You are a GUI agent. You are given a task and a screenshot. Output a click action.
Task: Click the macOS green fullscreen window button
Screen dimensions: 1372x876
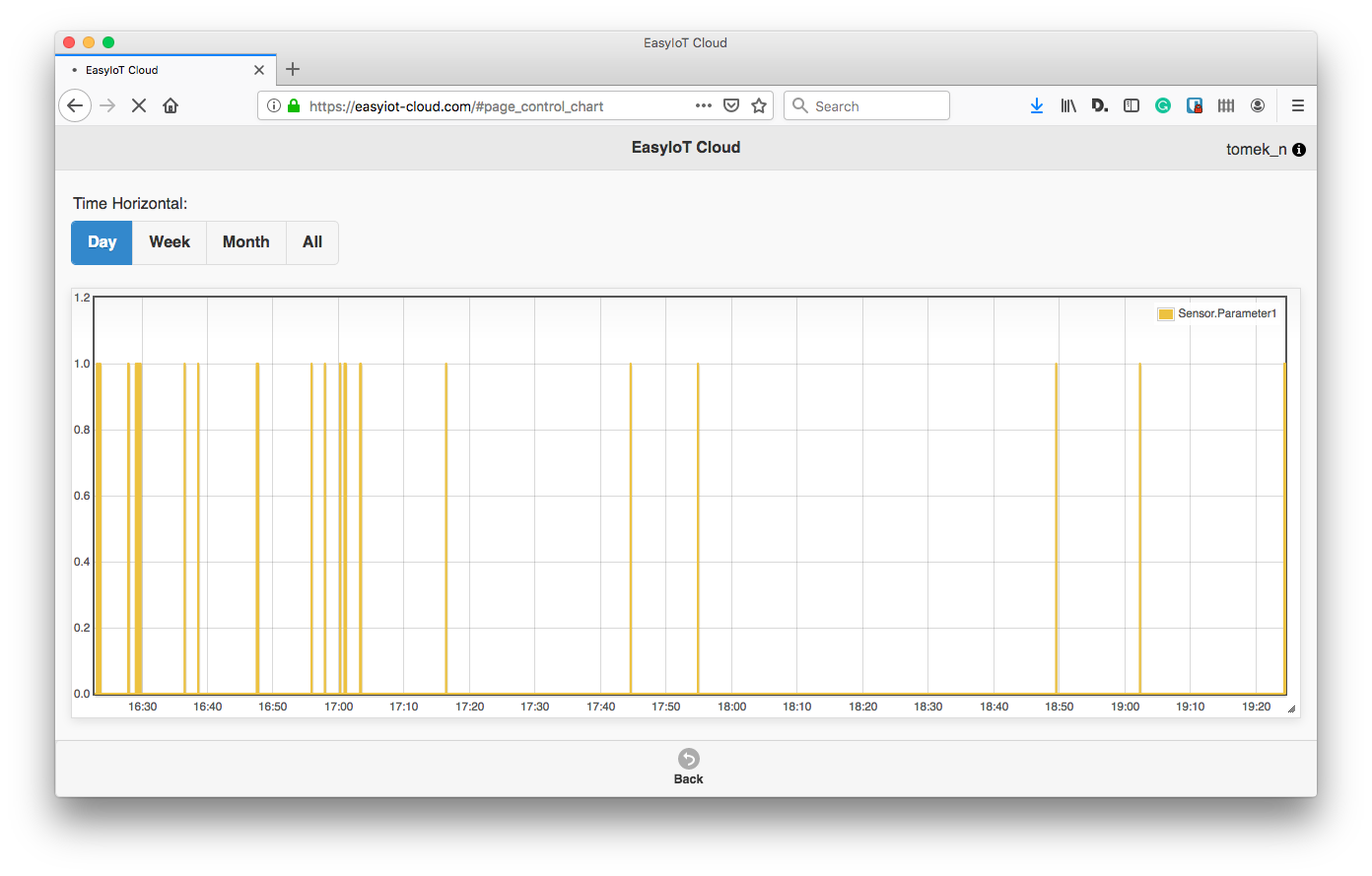108,42
